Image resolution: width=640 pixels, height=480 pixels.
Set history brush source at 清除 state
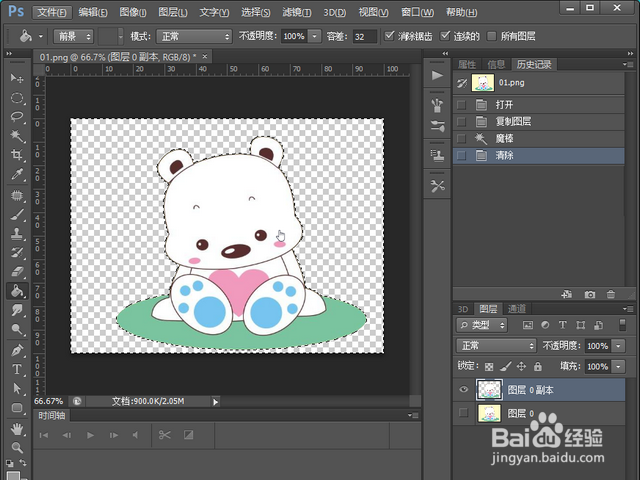coord(462,156)
